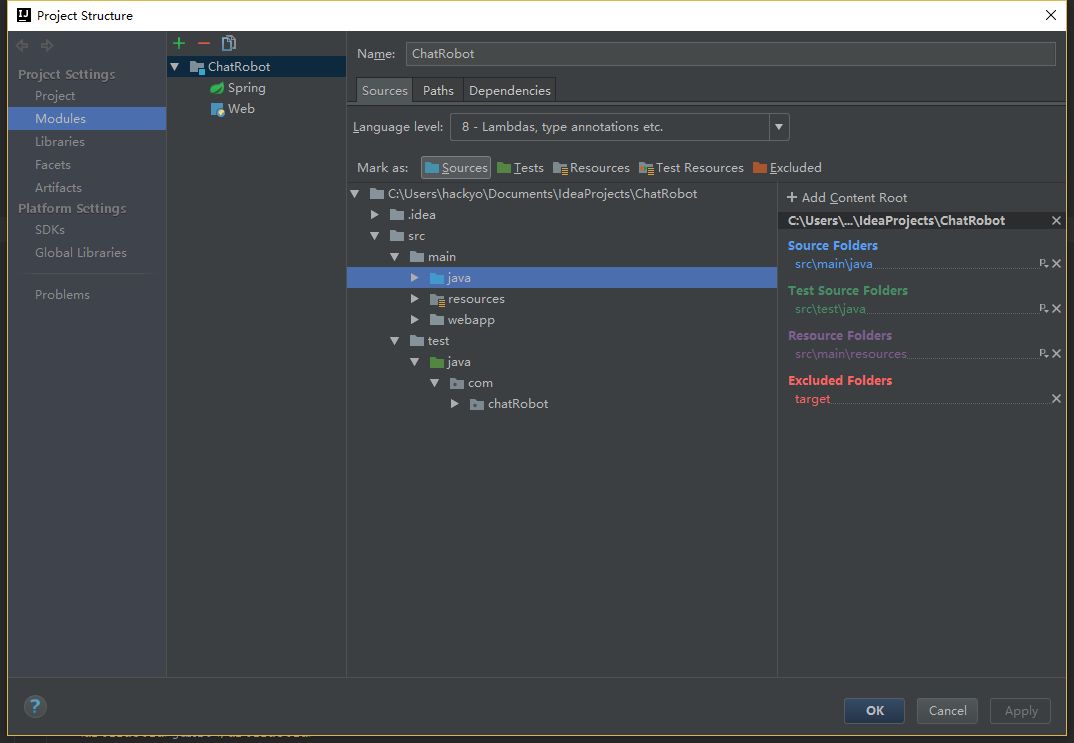The height and width of the screenshot is (743, 1074).
Task: Switch to the Dependencies tab
Action: click(509, 90)
